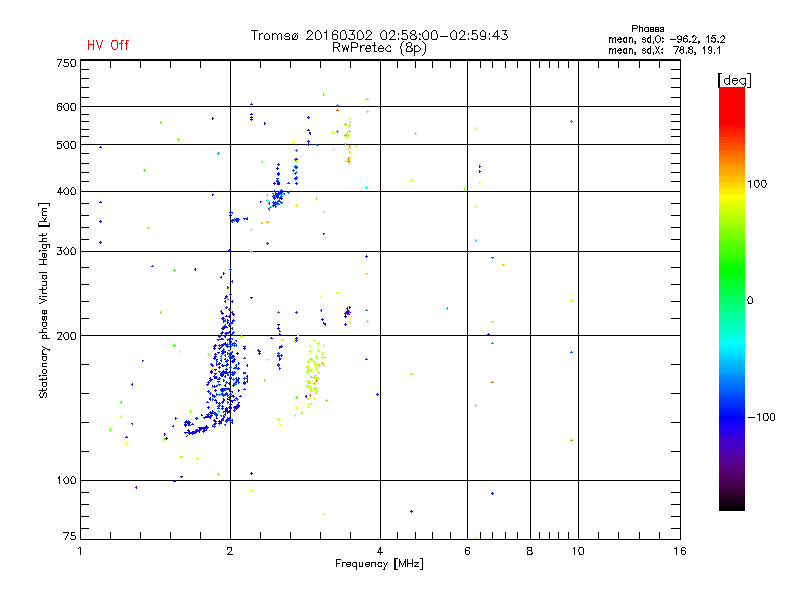Viewport: 800px width, 600px height.
Task: Pick the black bottom of the colorbar
Action: (732, 503)
